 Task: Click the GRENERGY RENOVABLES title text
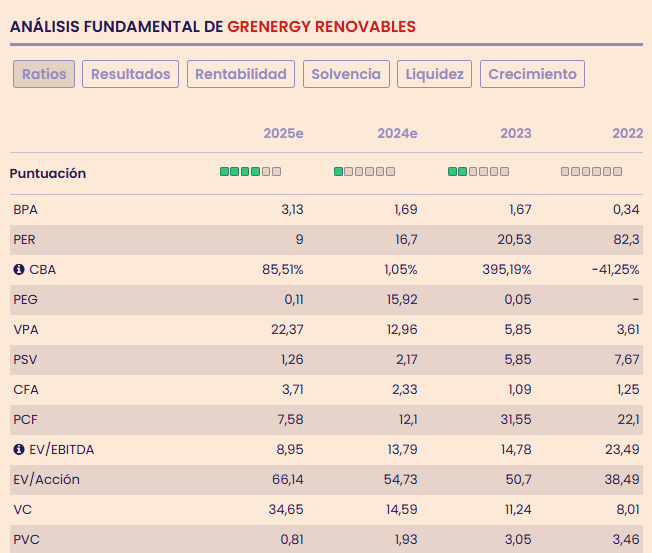point(321,27)
